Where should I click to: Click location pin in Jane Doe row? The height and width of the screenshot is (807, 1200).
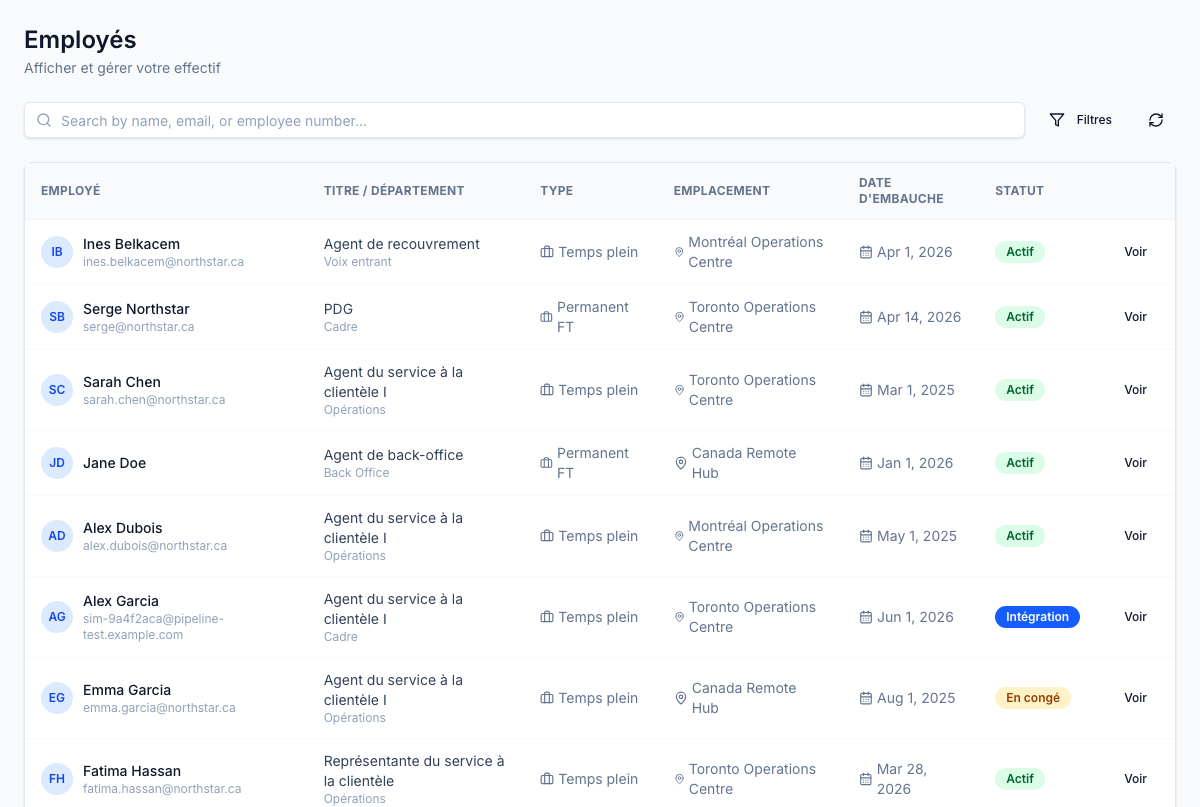pos(681,463)
